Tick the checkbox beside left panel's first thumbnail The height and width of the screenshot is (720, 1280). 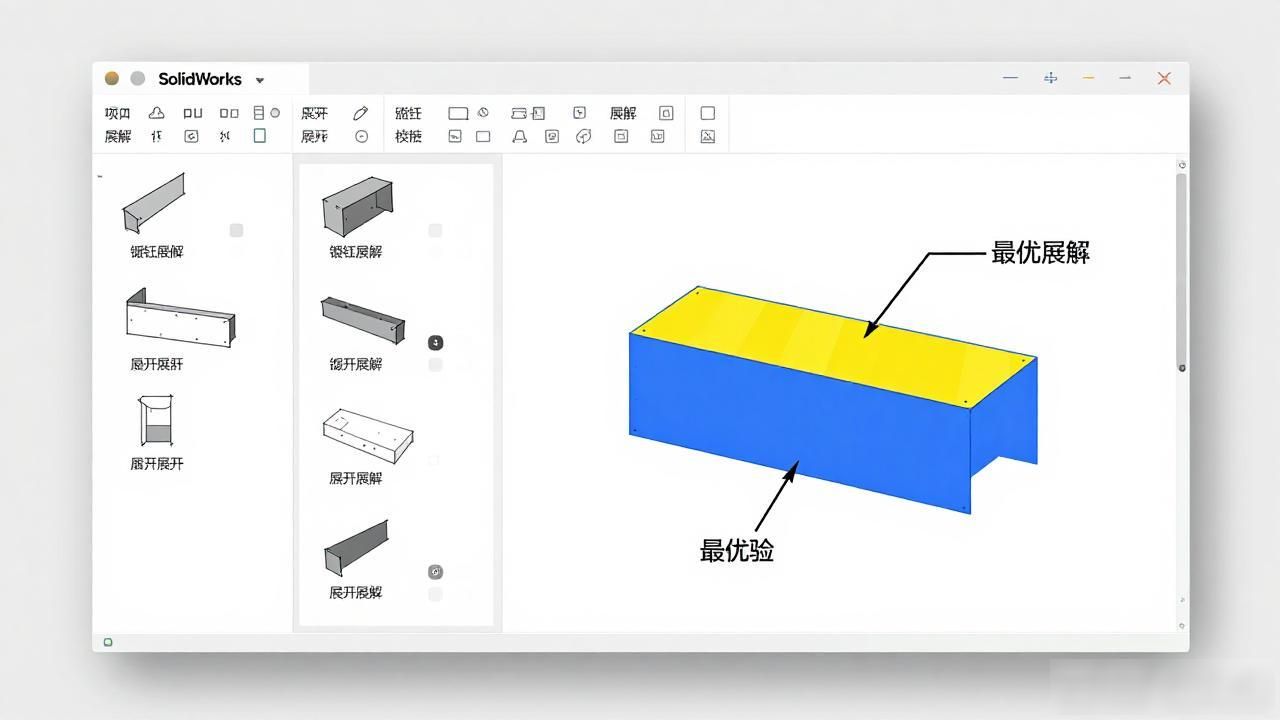(236, 230)
